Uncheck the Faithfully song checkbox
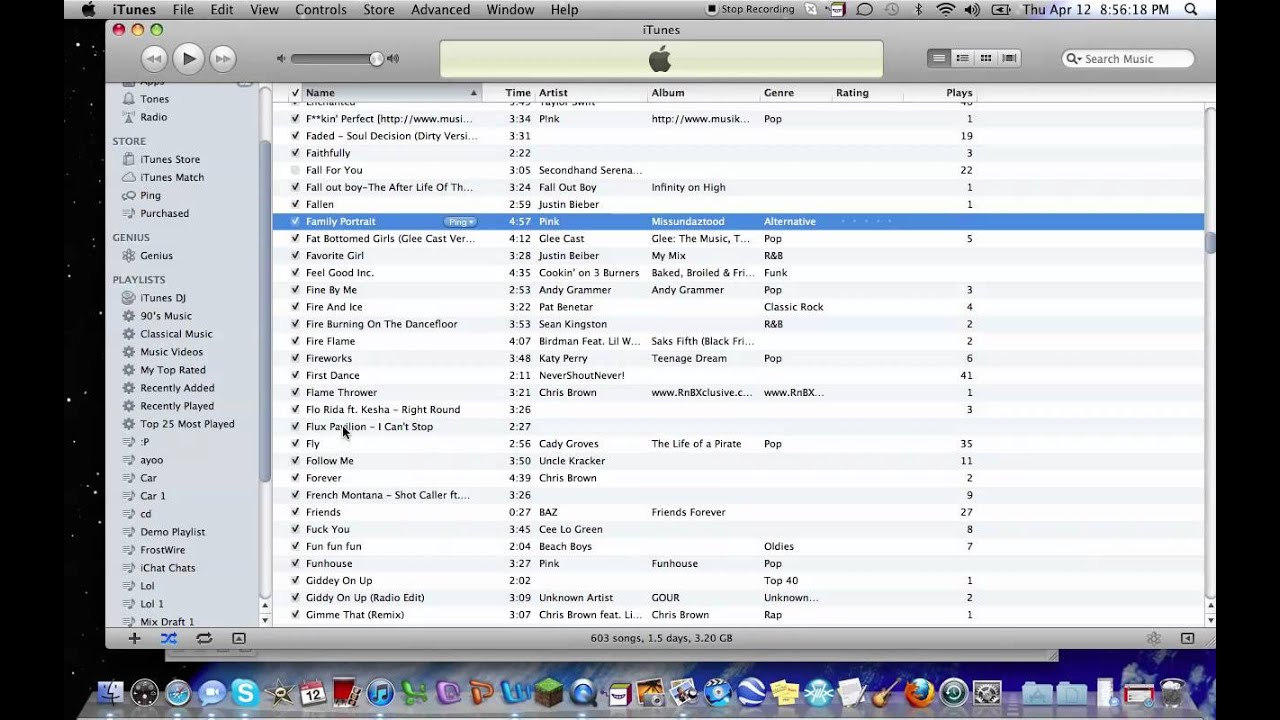This screenshot has width=1280, height=720. point(295,153)
